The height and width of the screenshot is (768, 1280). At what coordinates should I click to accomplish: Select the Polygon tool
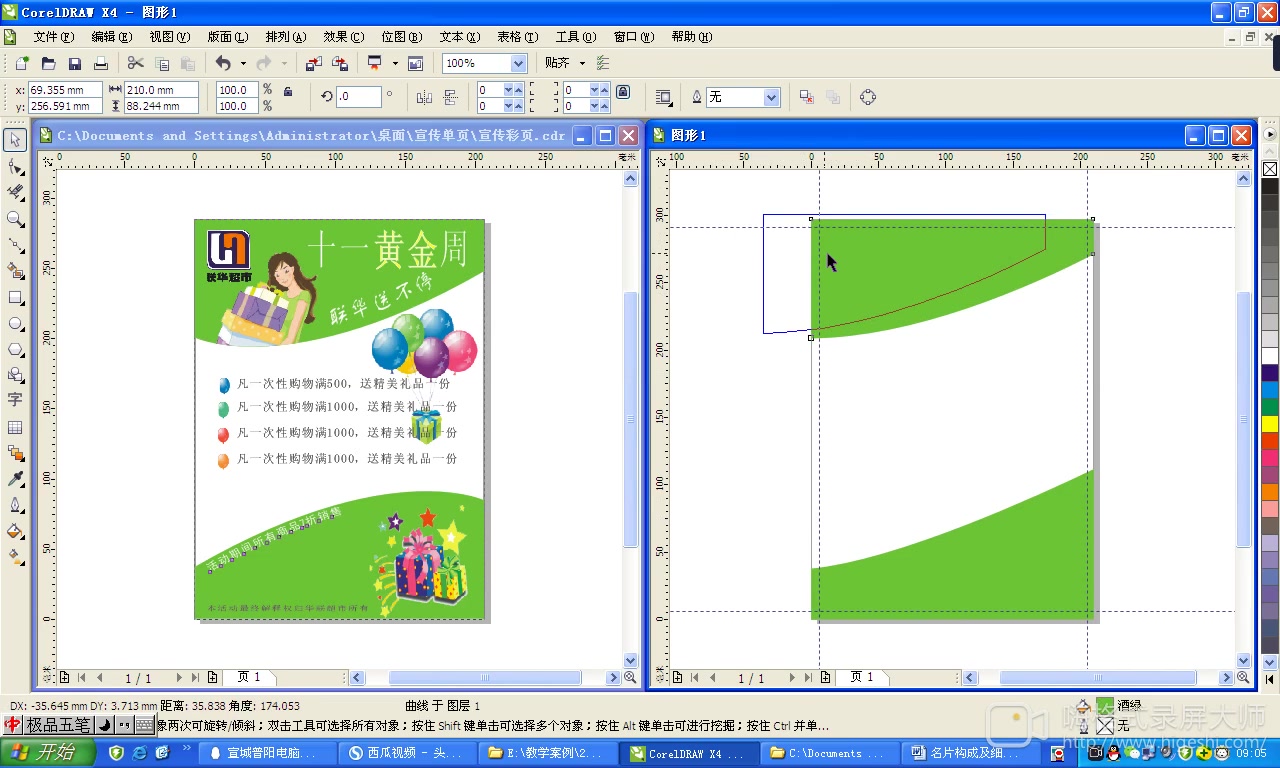tap(15, 349)
